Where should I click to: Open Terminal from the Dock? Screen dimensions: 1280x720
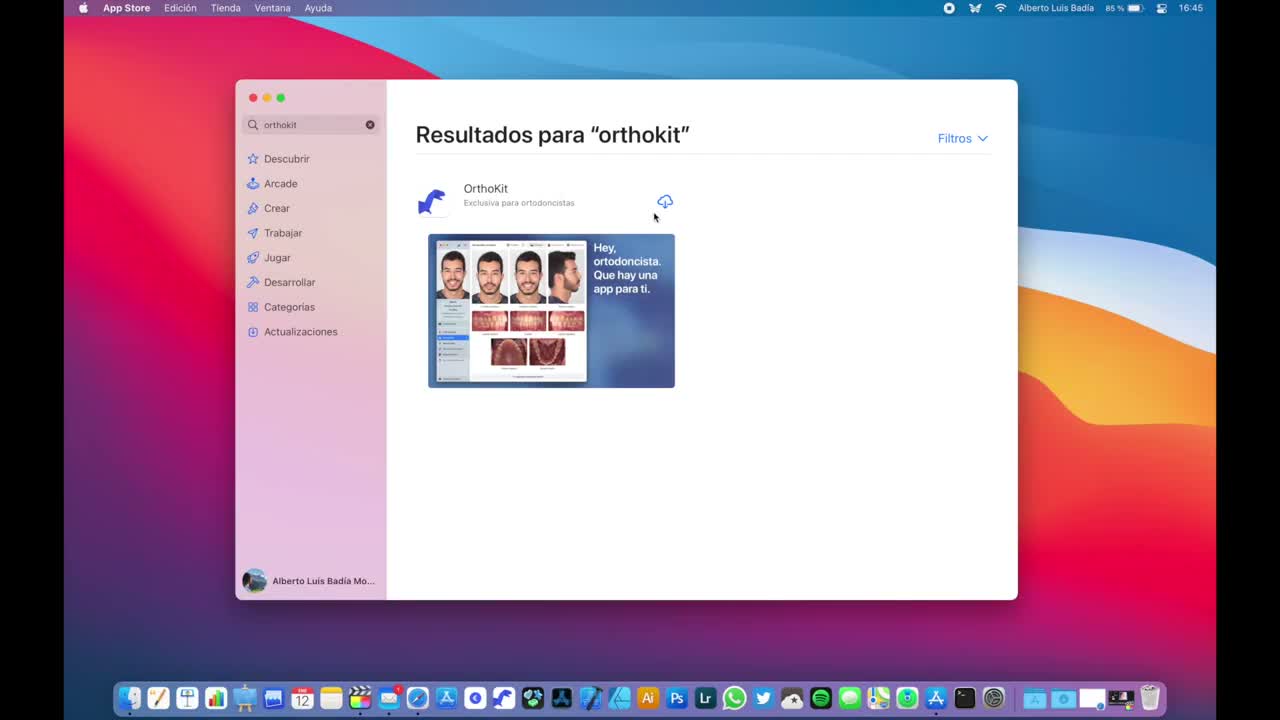click(965, 698)
